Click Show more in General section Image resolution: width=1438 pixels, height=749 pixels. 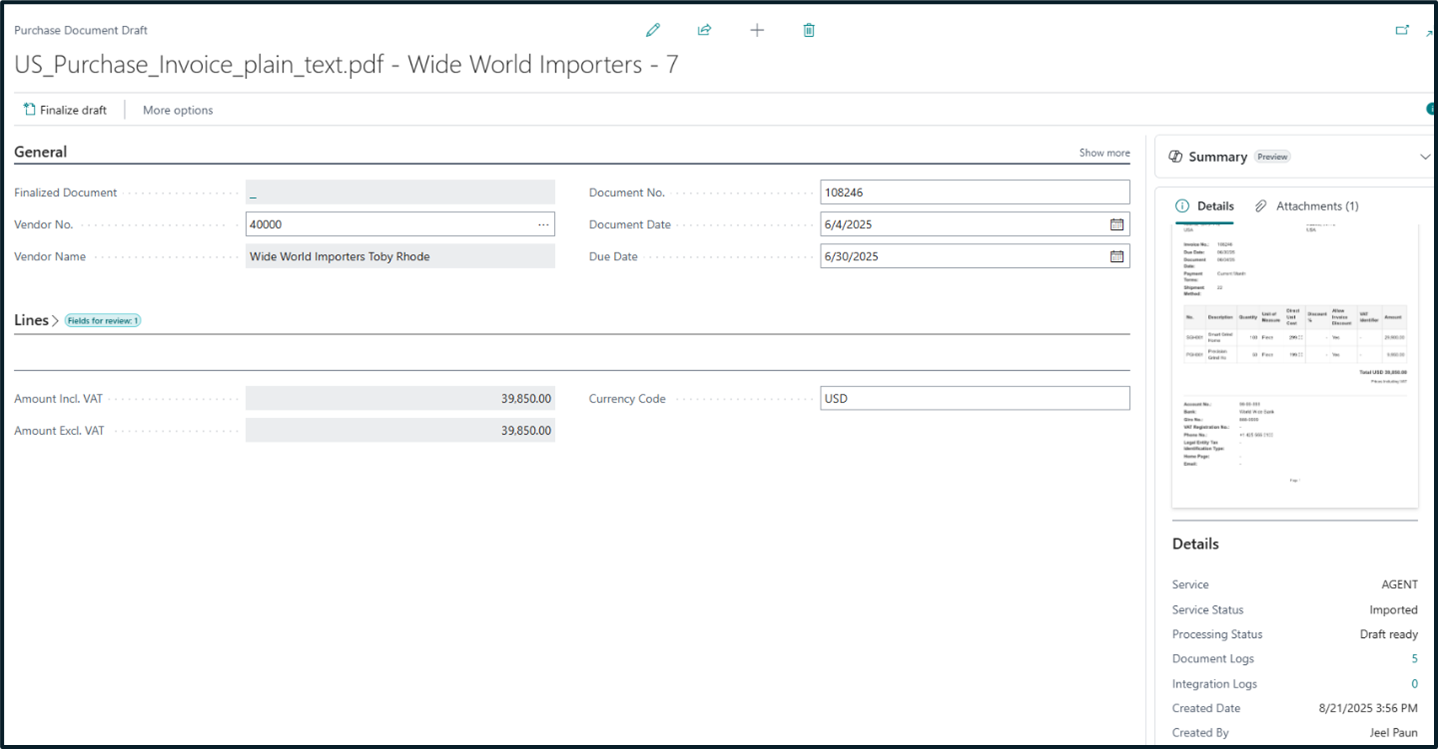pyautogui.click(x=1104, y=153)
